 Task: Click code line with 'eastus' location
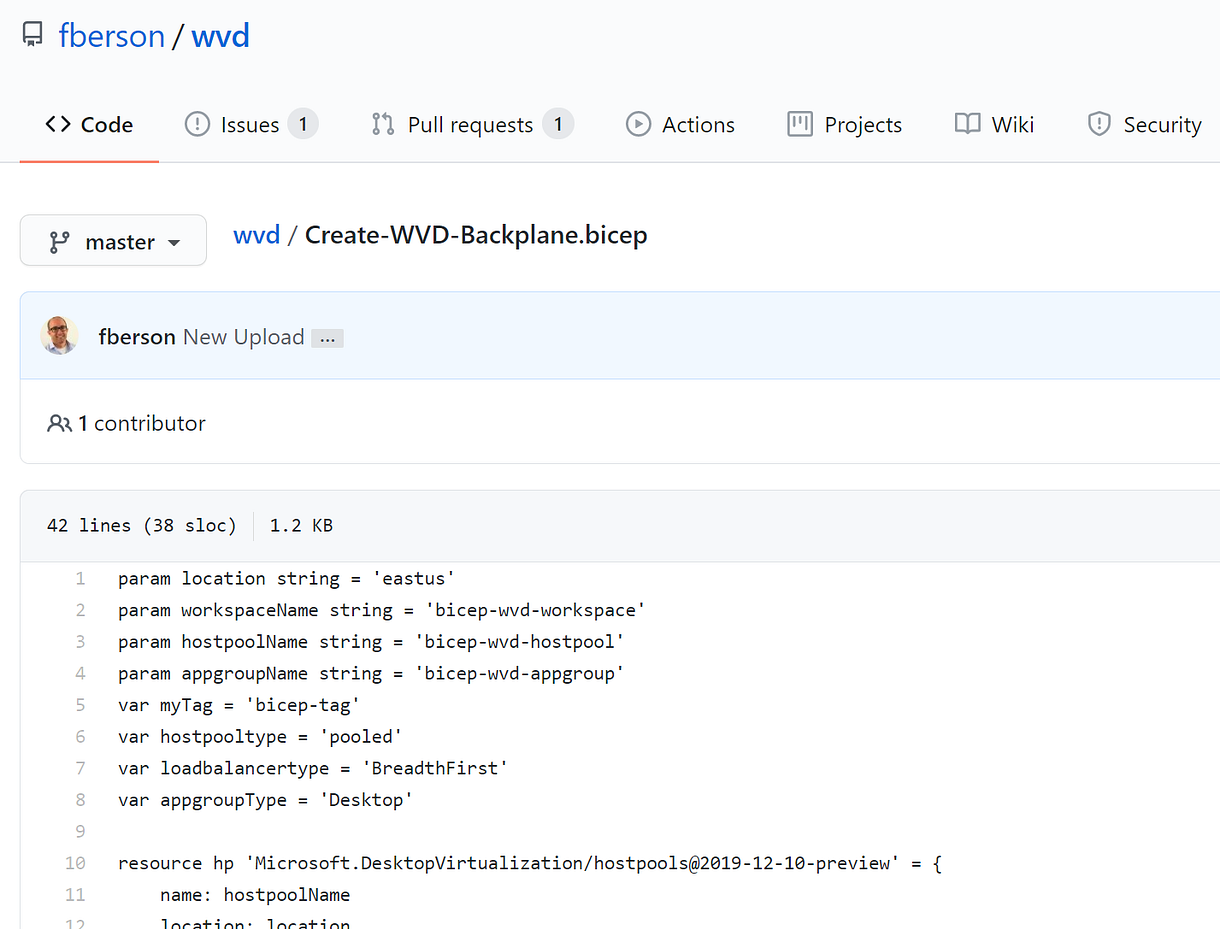point(286,578)
